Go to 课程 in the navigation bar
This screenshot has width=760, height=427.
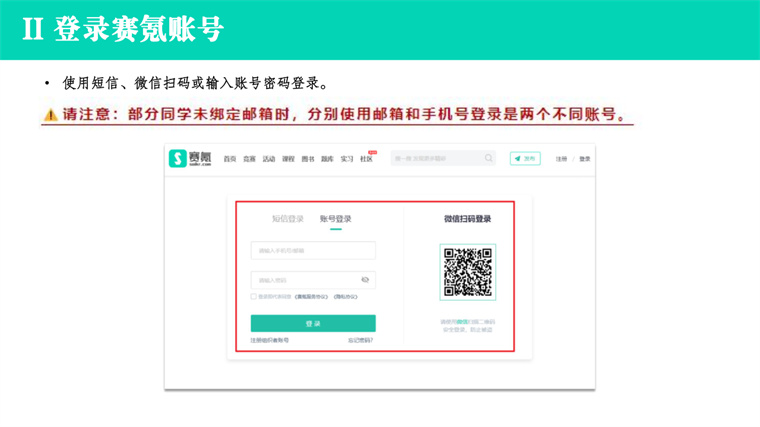click(288, 159)
